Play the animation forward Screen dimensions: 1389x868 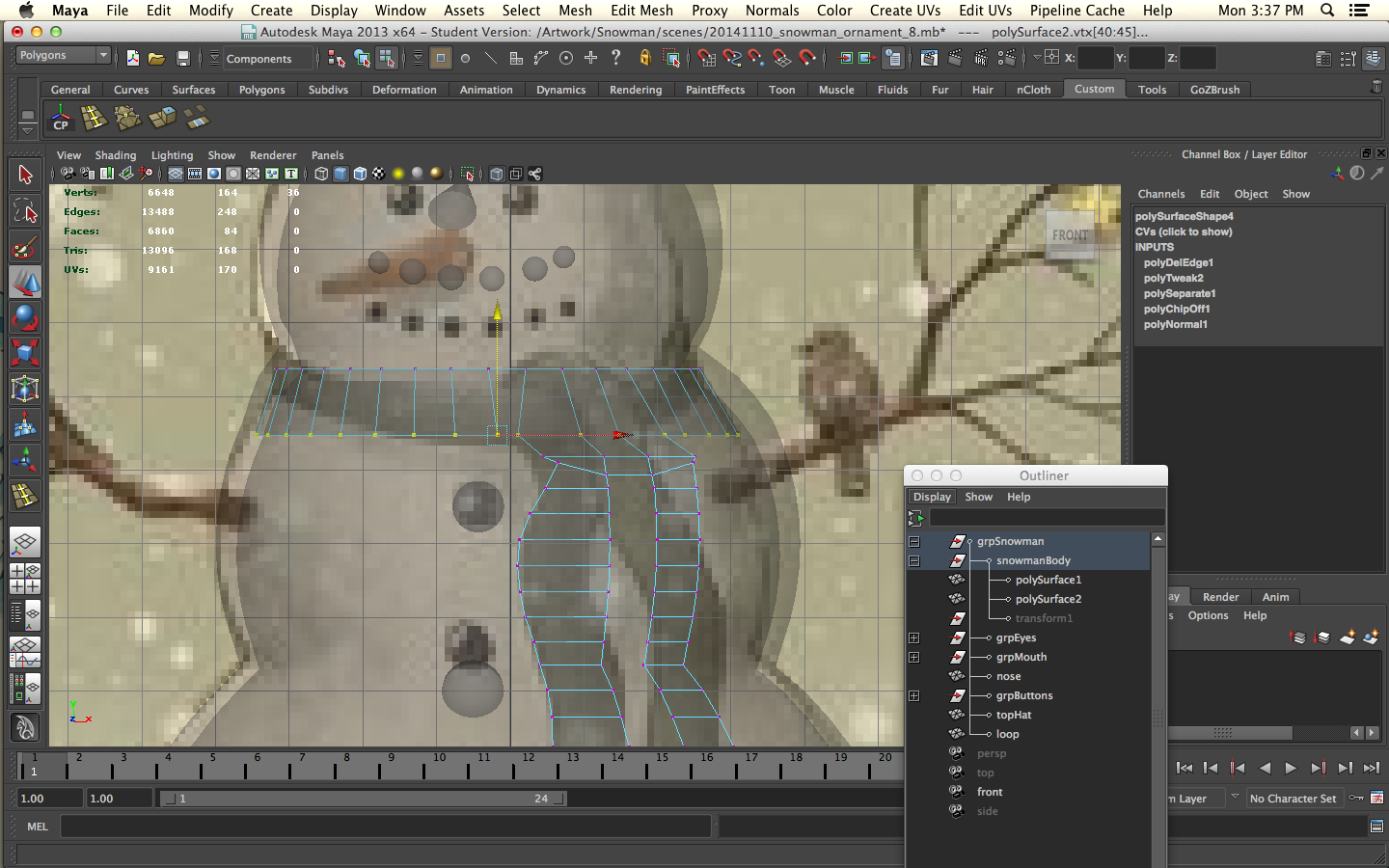[x=1291, y=768]
